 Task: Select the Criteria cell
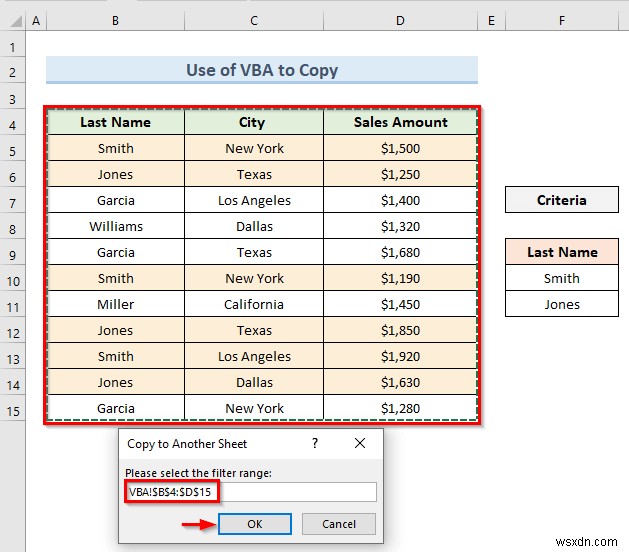(562, 200)
